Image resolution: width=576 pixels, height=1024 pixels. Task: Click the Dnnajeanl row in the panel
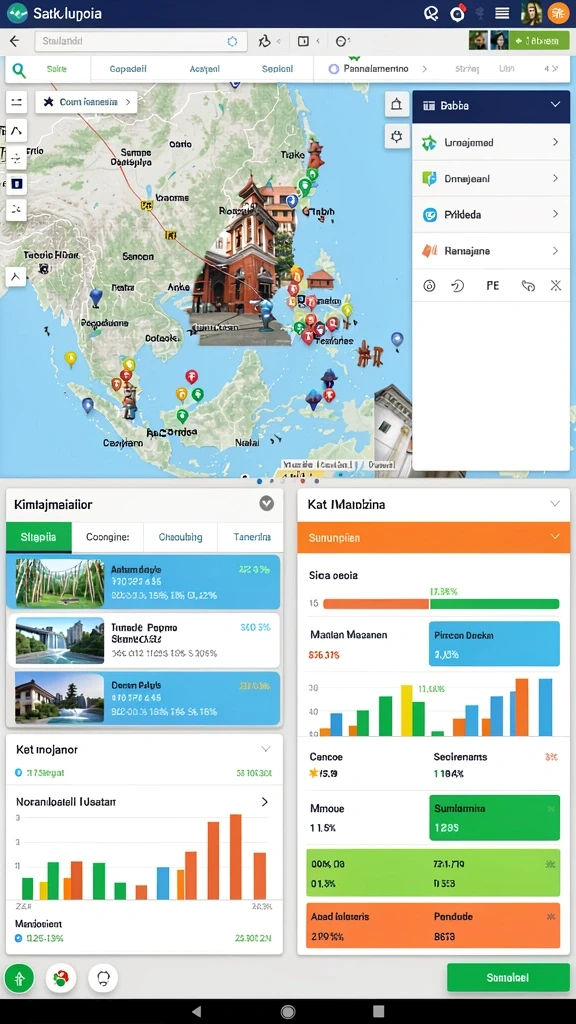(x=491, y=178)
